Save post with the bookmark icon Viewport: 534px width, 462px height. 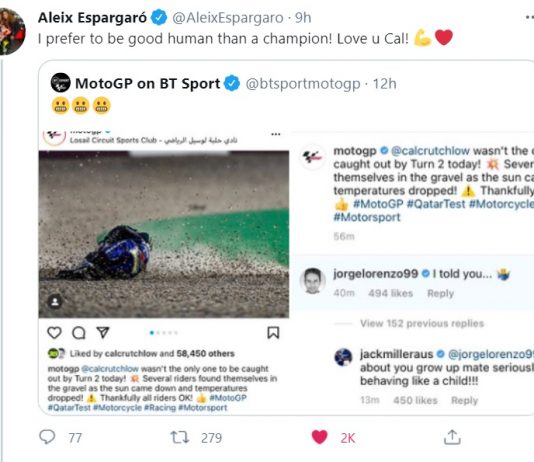point(273,333)
